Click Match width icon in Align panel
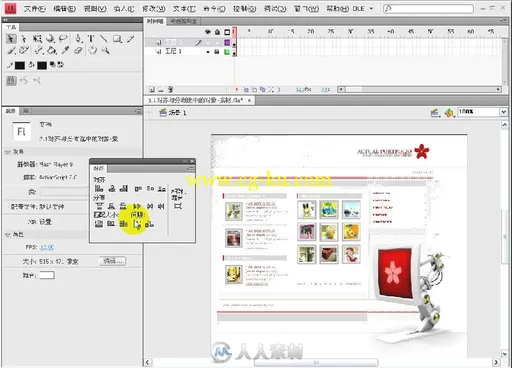The width and height of the screenshot is (512, 368). point(99,224)
